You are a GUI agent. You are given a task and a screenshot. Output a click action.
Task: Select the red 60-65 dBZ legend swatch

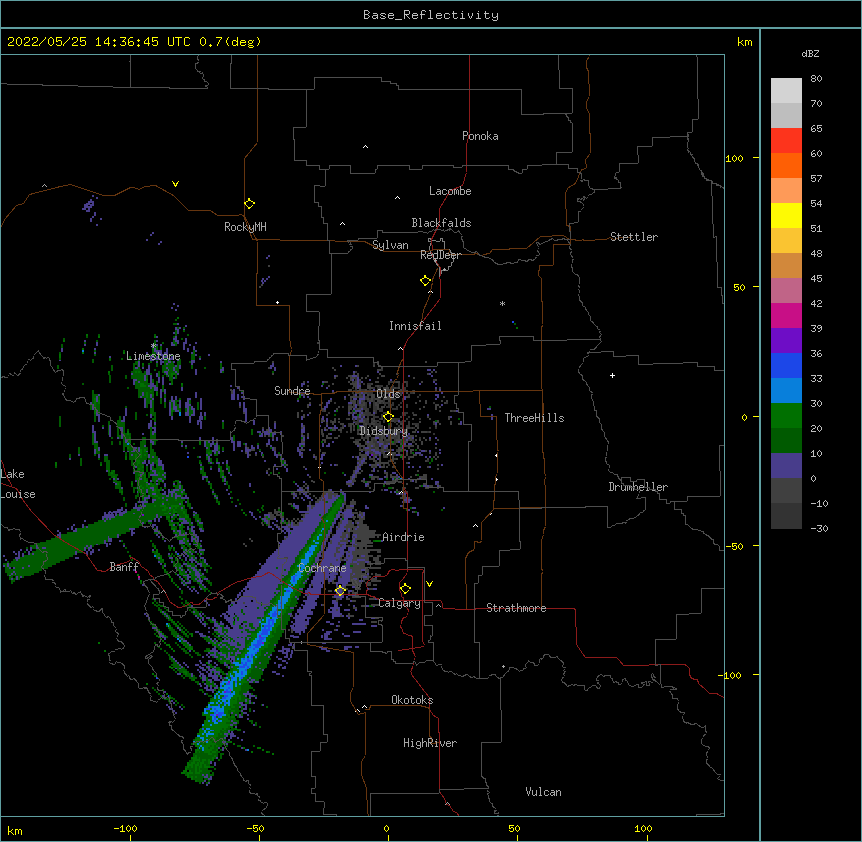(x=786, y=141)
